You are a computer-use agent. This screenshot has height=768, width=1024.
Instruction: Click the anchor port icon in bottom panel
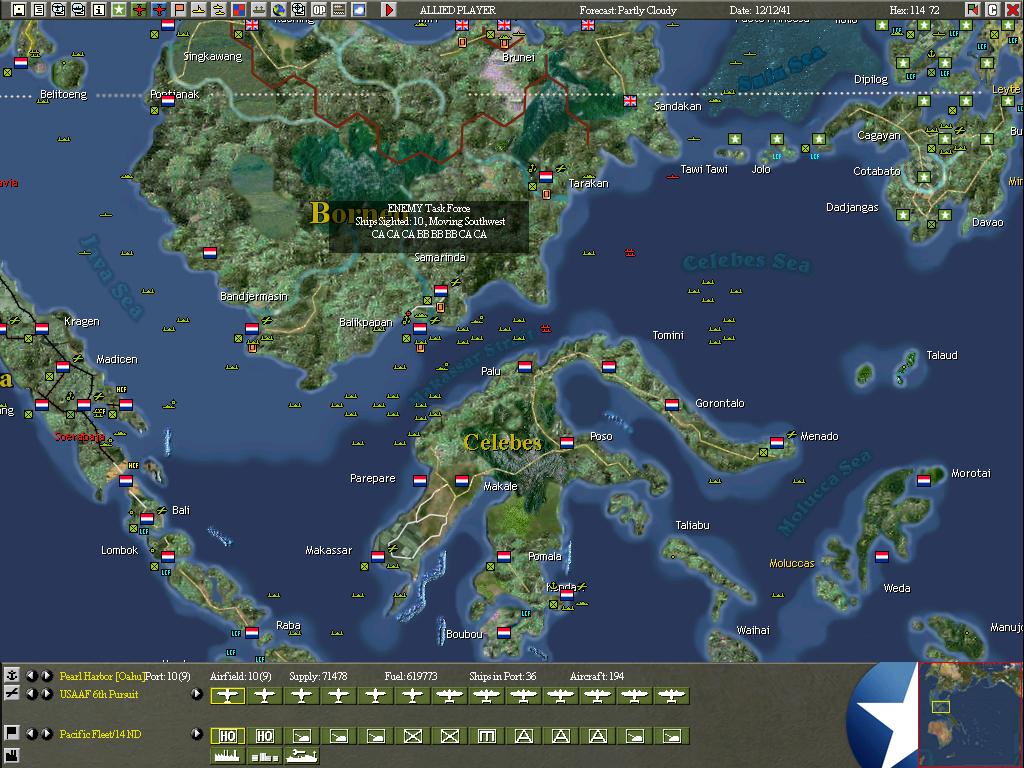click(x=11, y=675)
